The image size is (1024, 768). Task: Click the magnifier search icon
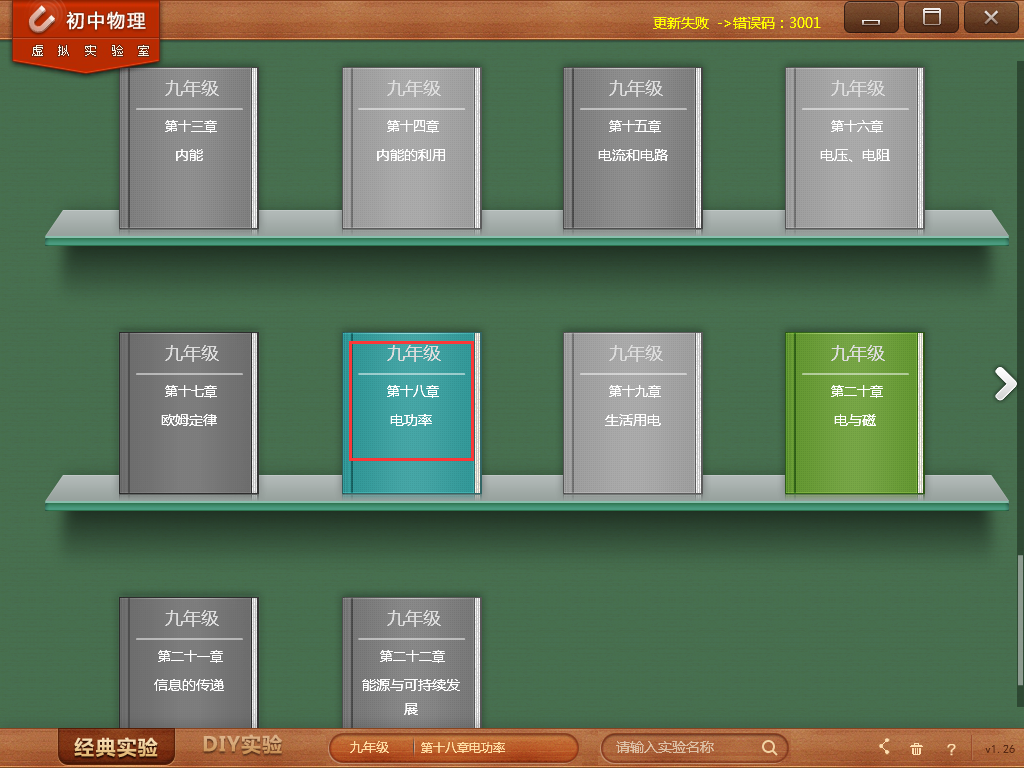(x=769, y=748)
